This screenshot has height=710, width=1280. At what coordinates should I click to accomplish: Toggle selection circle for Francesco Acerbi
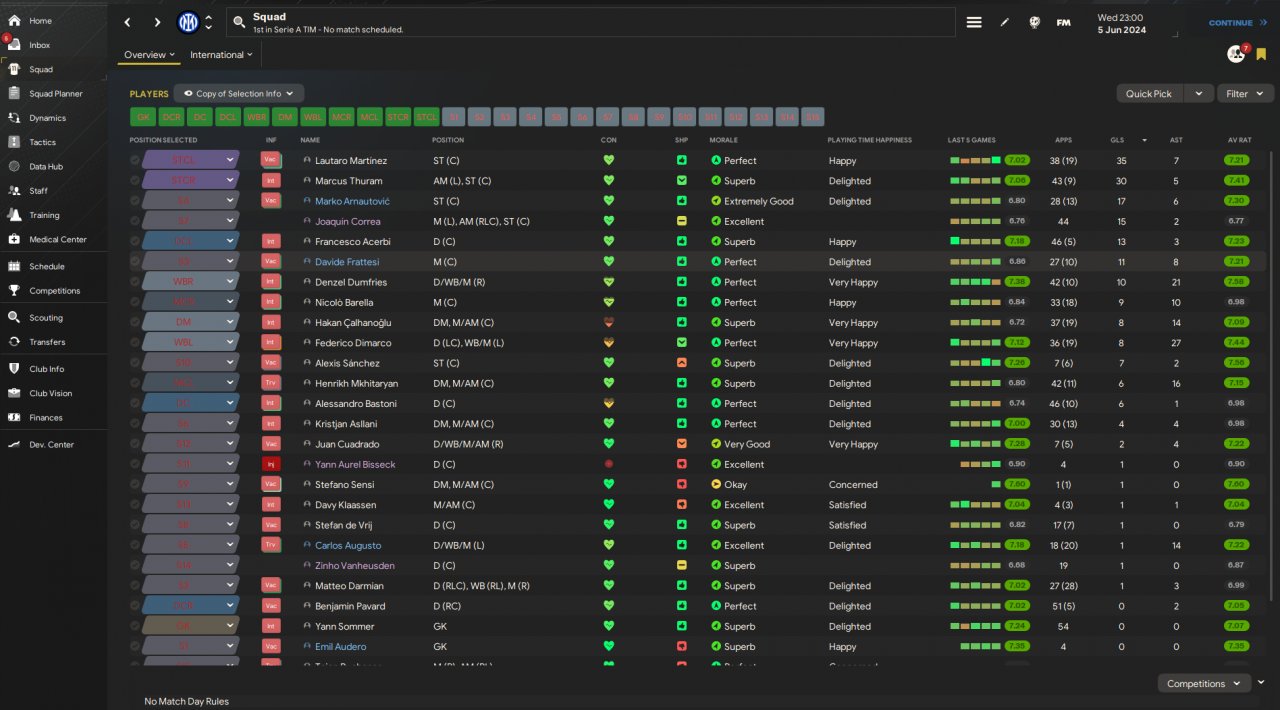tap(135, 242)
